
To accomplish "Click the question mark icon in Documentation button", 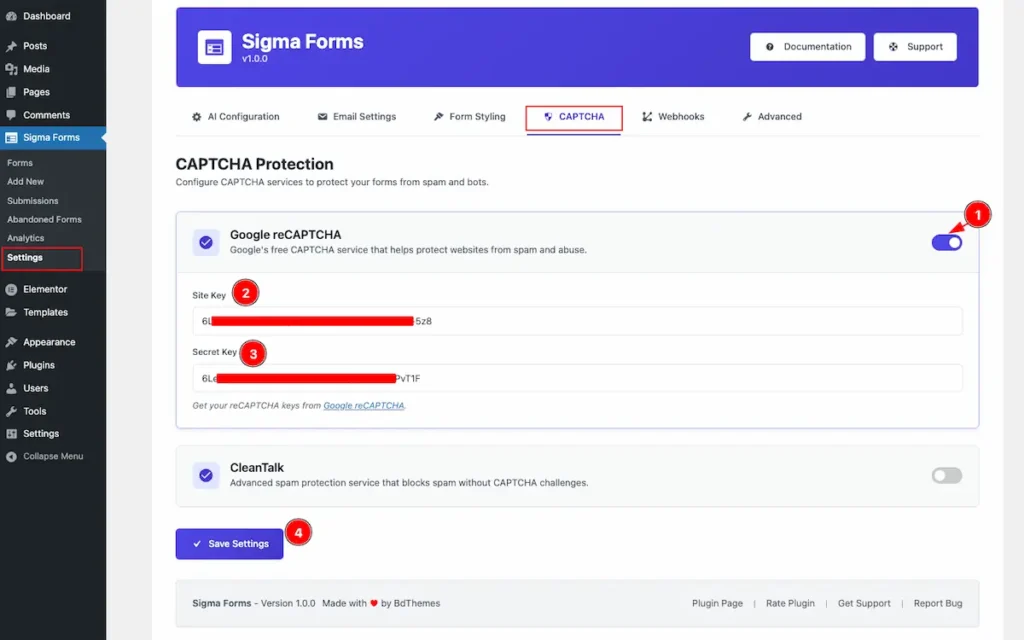I will click(769, 47).
